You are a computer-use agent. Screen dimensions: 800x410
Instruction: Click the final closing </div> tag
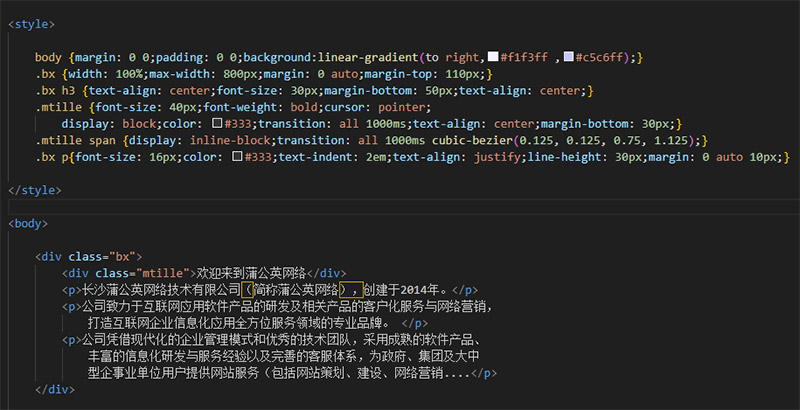point(55,389)
